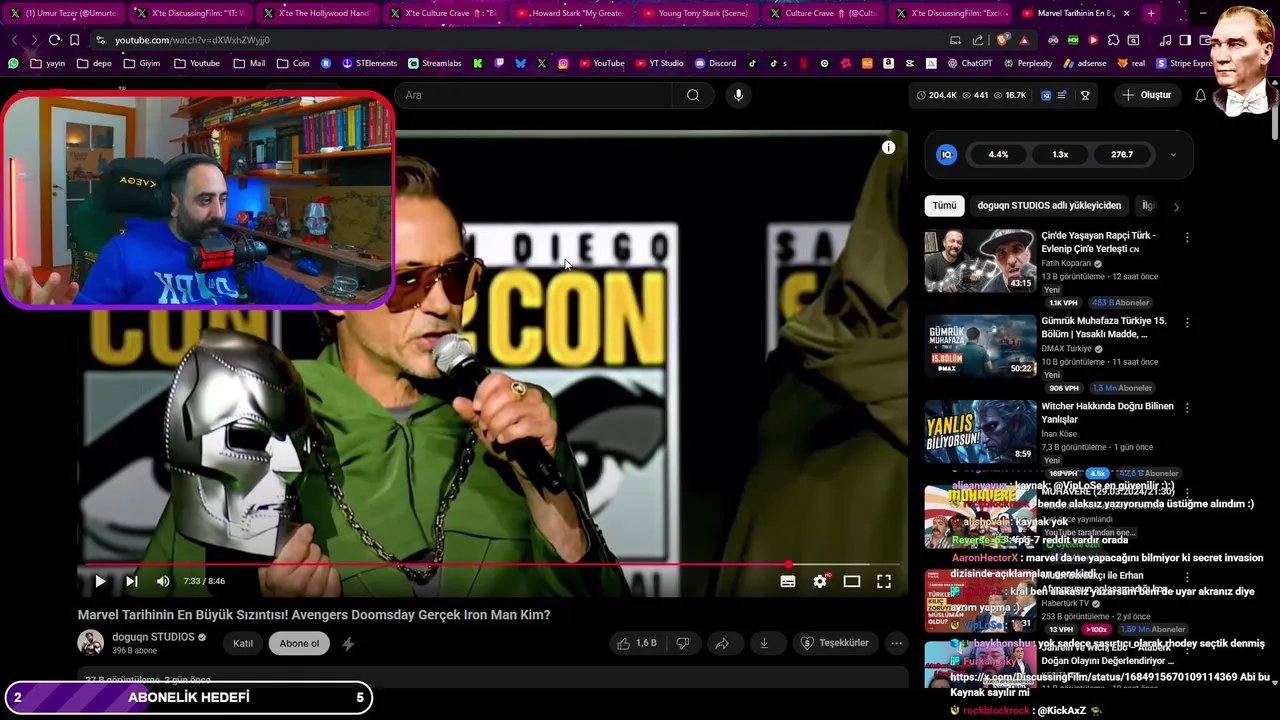Play the video with the play button

[100, 581]
